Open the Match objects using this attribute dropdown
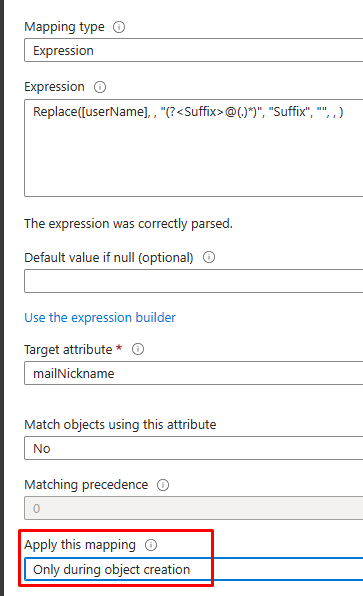Image resolution: width=363 pixels, height=596 pixels. (193, 448)
